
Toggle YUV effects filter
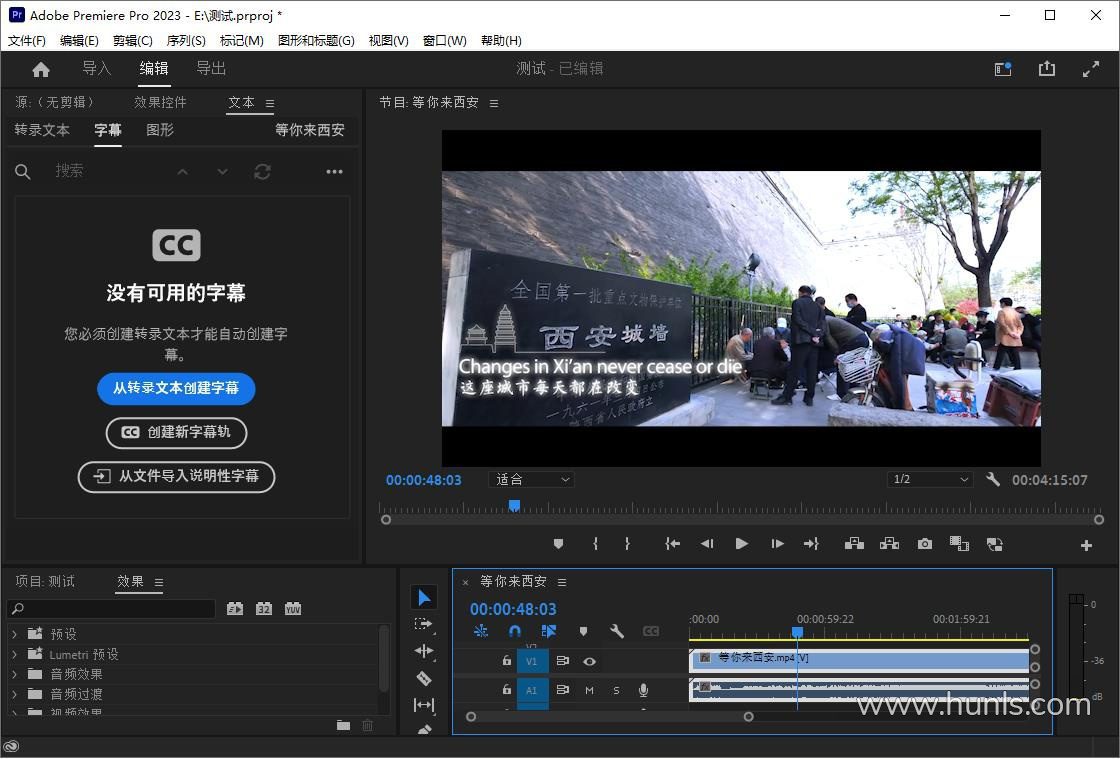tap(293, 609)
